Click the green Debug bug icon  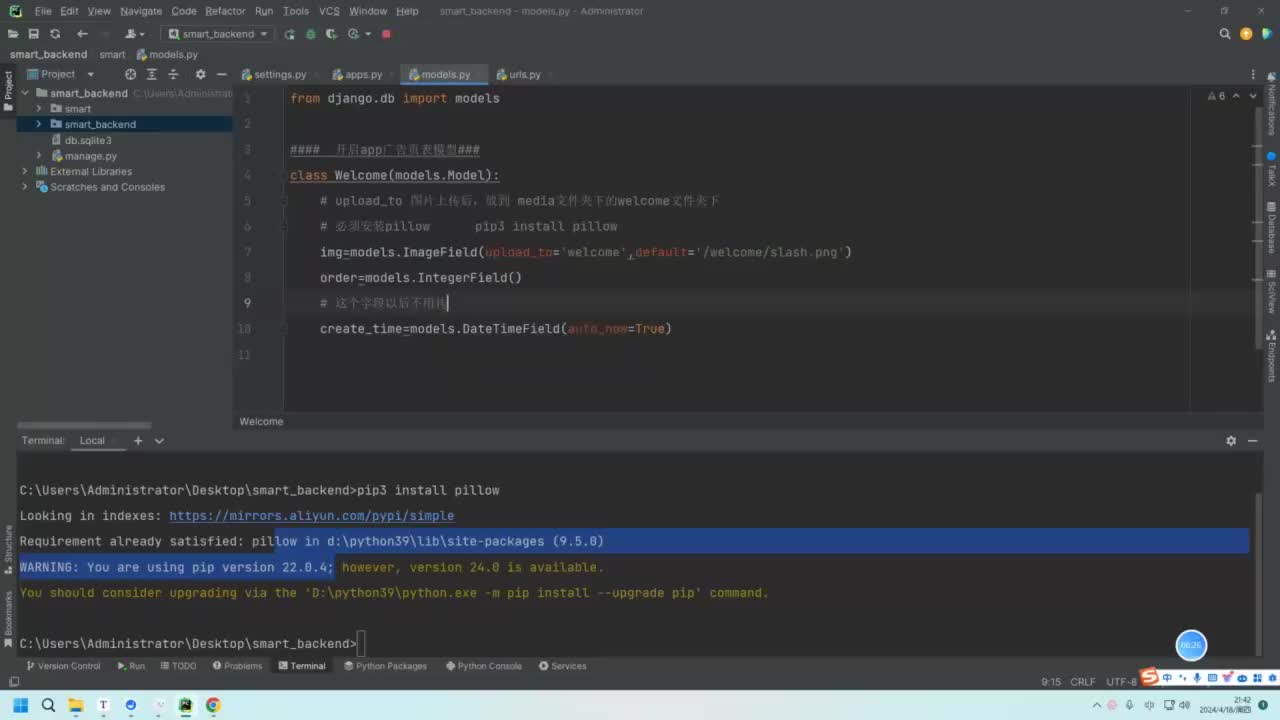pyautogui.click(x=310, y=34)
